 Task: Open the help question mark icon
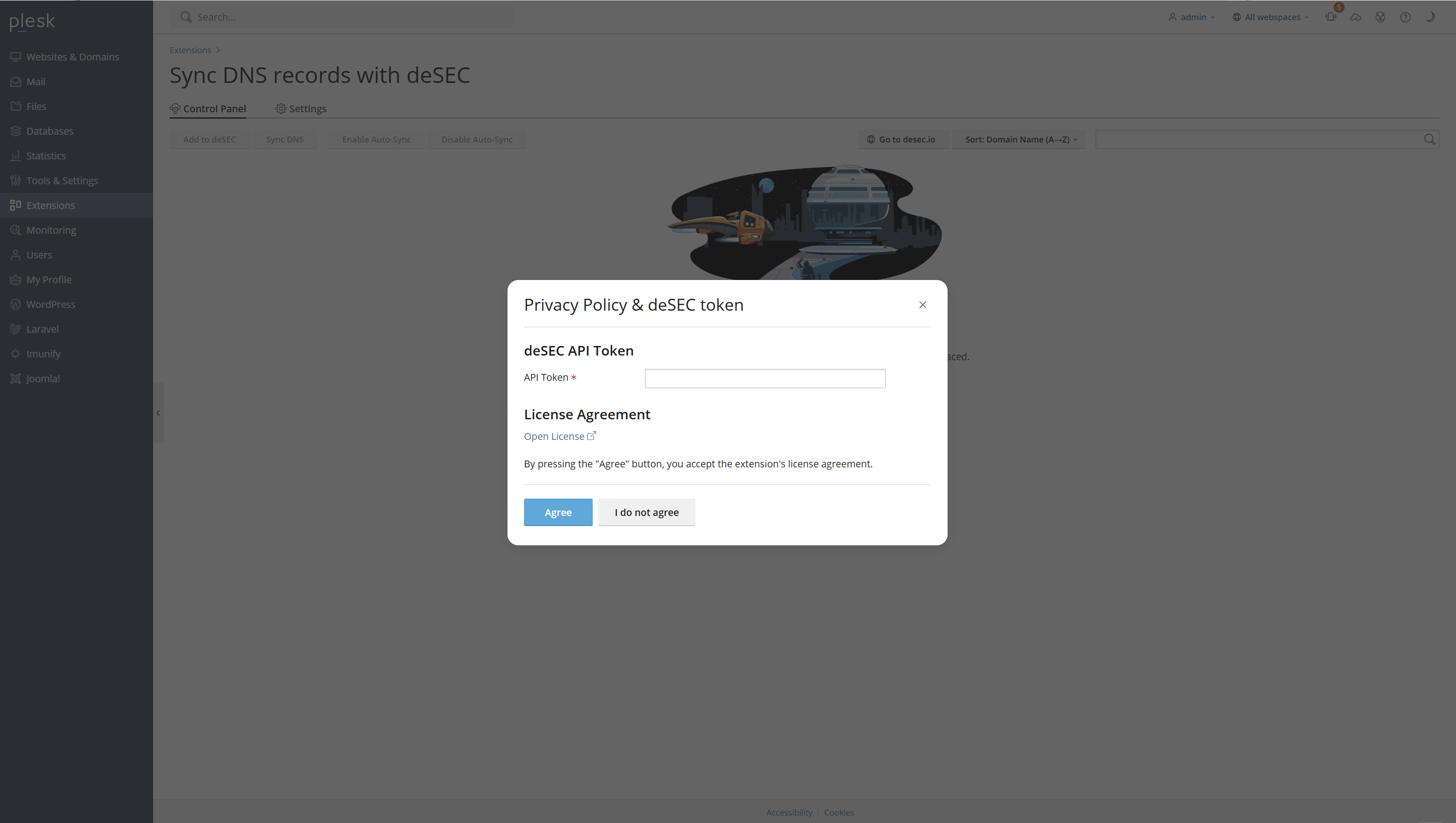(x=1405, y=17)
